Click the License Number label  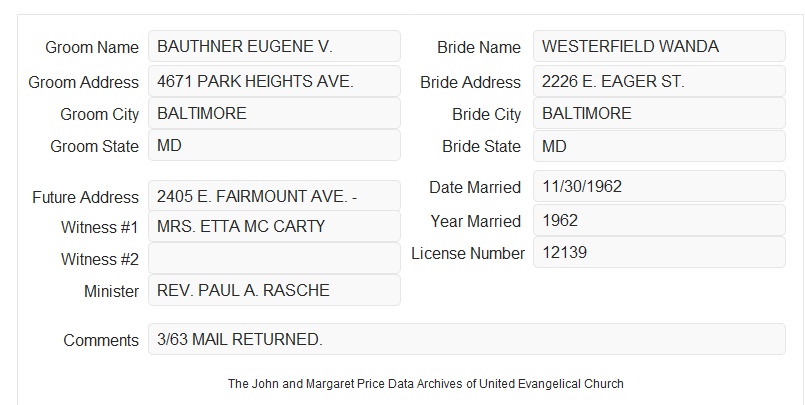[468, 254]
